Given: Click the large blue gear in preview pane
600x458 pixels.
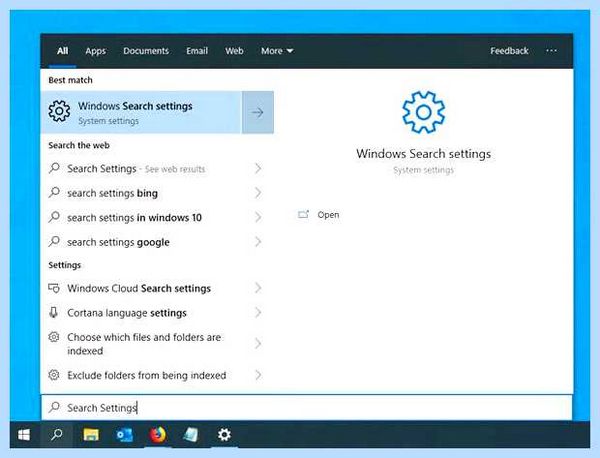Looking at the screenshot, I should coord(423,112).
